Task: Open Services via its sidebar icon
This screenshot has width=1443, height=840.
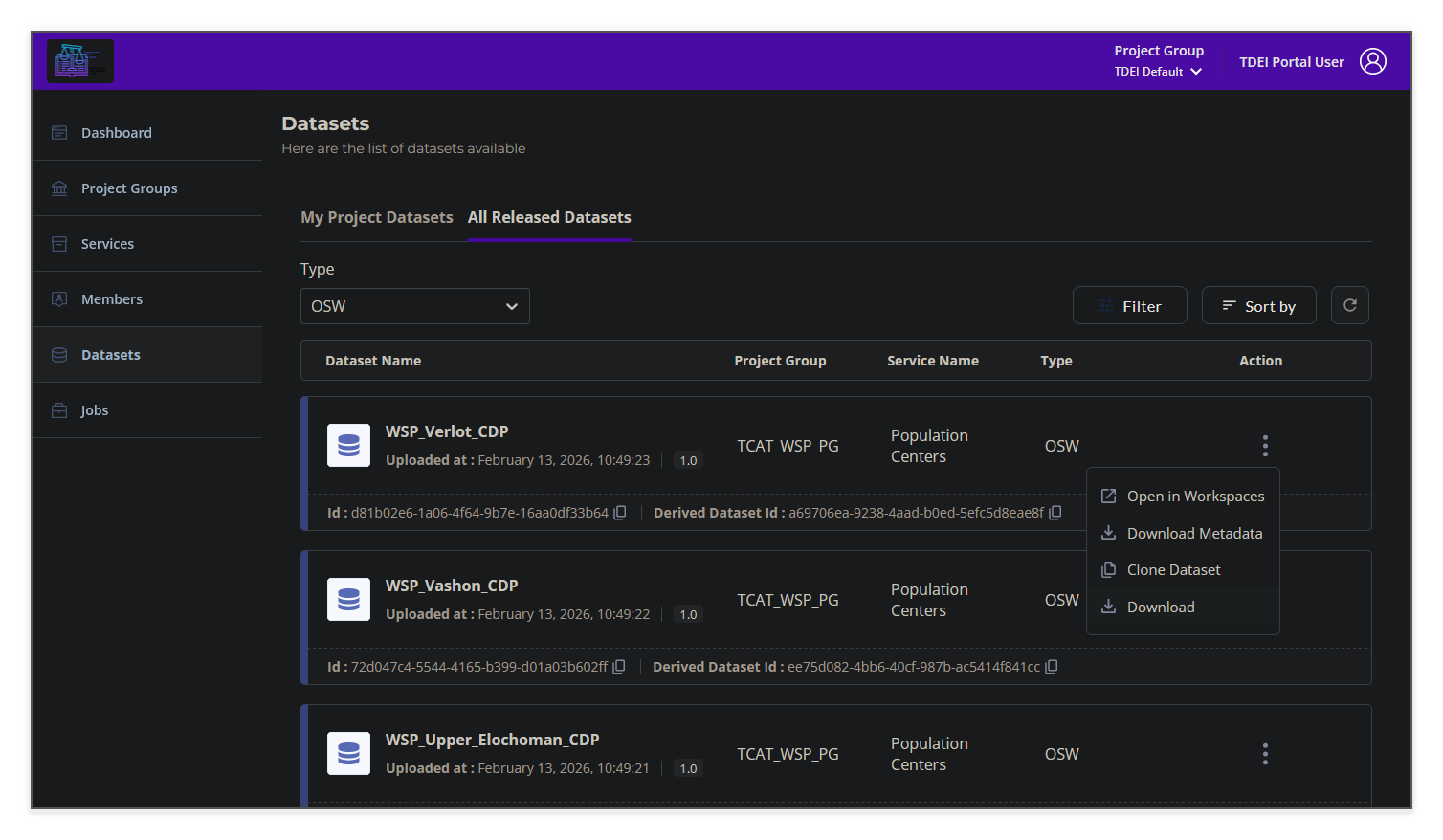Action: pyautogui.click(x=59, y=243)
